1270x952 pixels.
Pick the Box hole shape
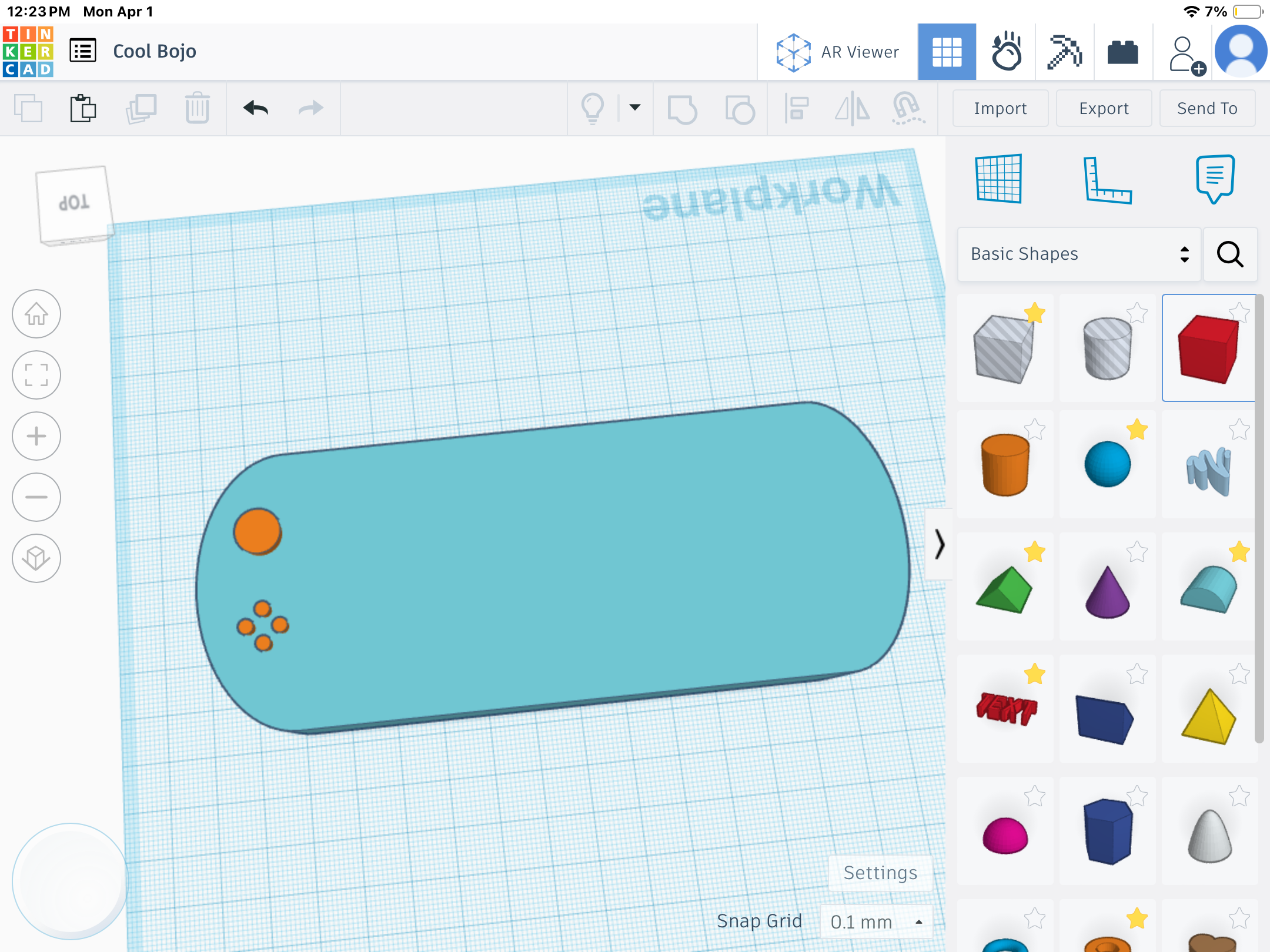pyautogui.click(x=1005, y=348)
